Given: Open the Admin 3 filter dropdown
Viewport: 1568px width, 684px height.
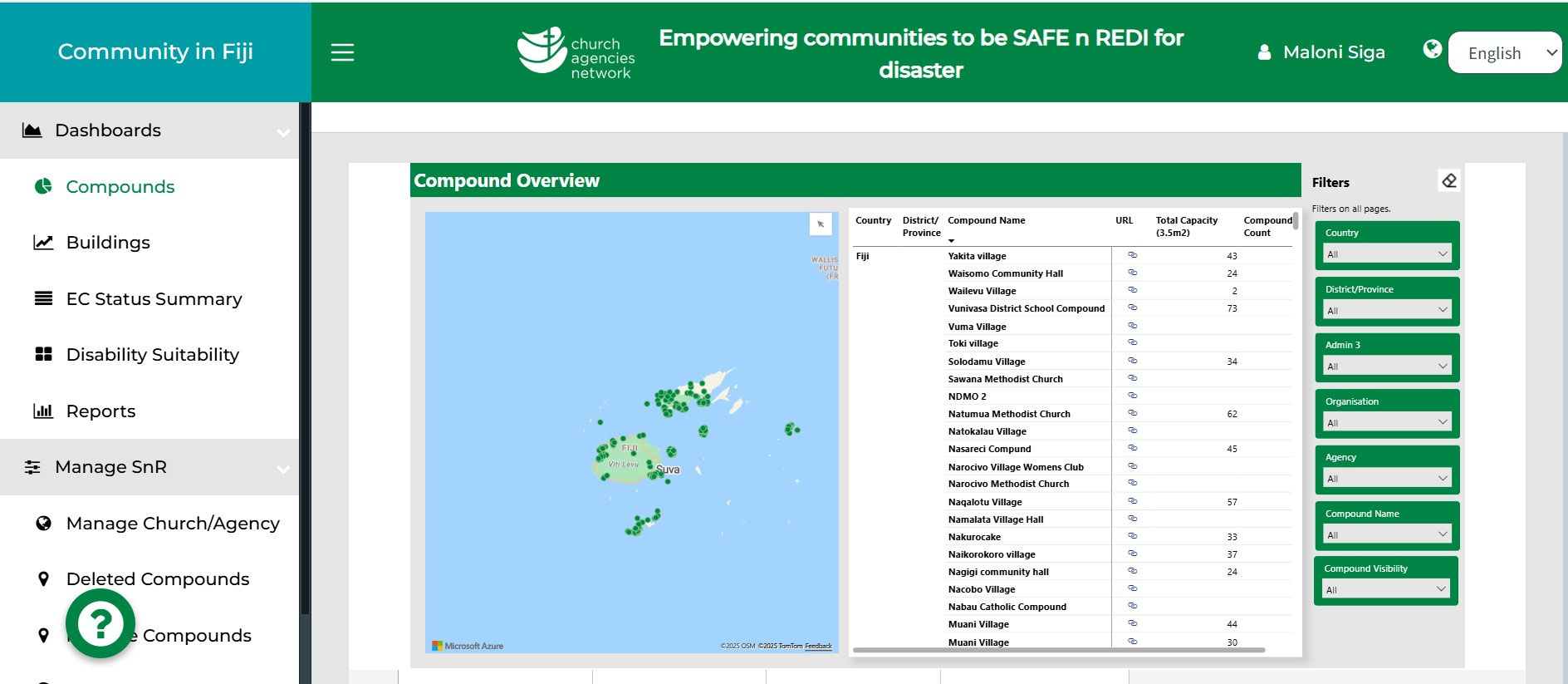Looking at the screenshot, I should click(1386, 366).
